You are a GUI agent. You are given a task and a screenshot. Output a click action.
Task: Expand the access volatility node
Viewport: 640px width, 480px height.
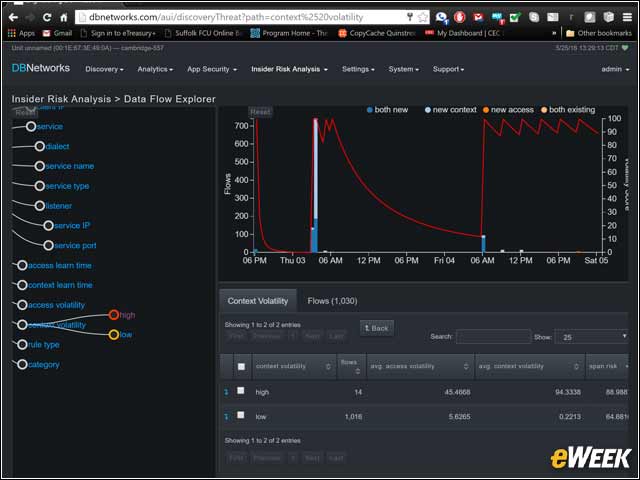(x=22, y=305)
